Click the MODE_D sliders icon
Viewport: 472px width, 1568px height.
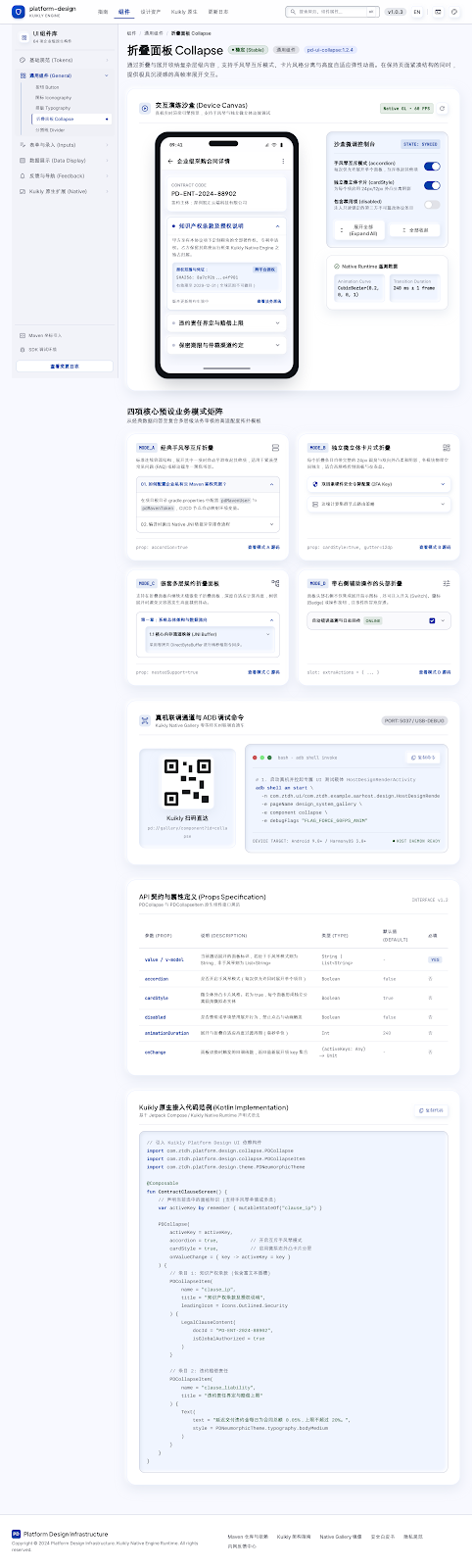point(447,583)
